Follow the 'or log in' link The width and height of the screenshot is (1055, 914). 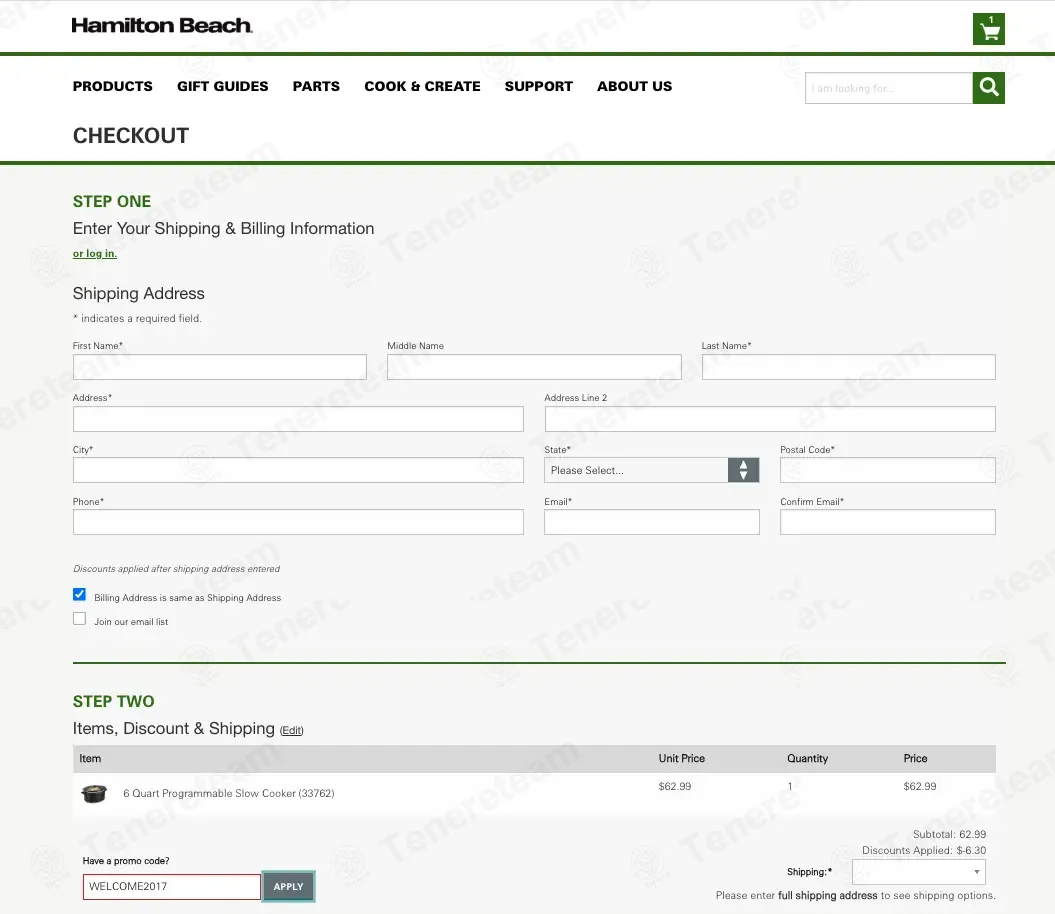(x=95, y=254)
